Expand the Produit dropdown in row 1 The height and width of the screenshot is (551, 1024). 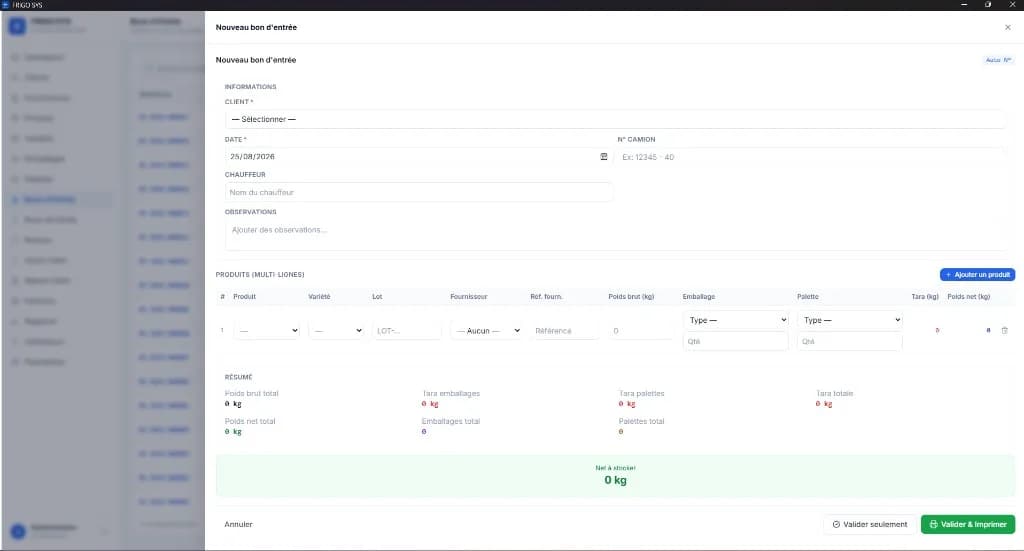click(x=268, y=331)
